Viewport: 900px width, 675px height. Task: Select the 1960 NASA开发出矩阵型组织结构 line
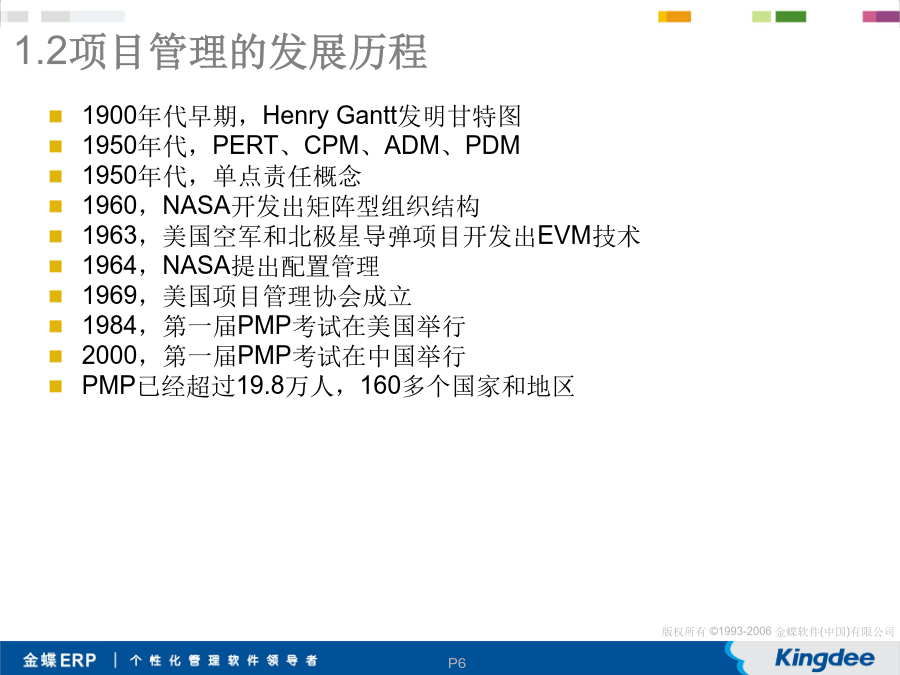pyautogui.click(x=281, y=205)
